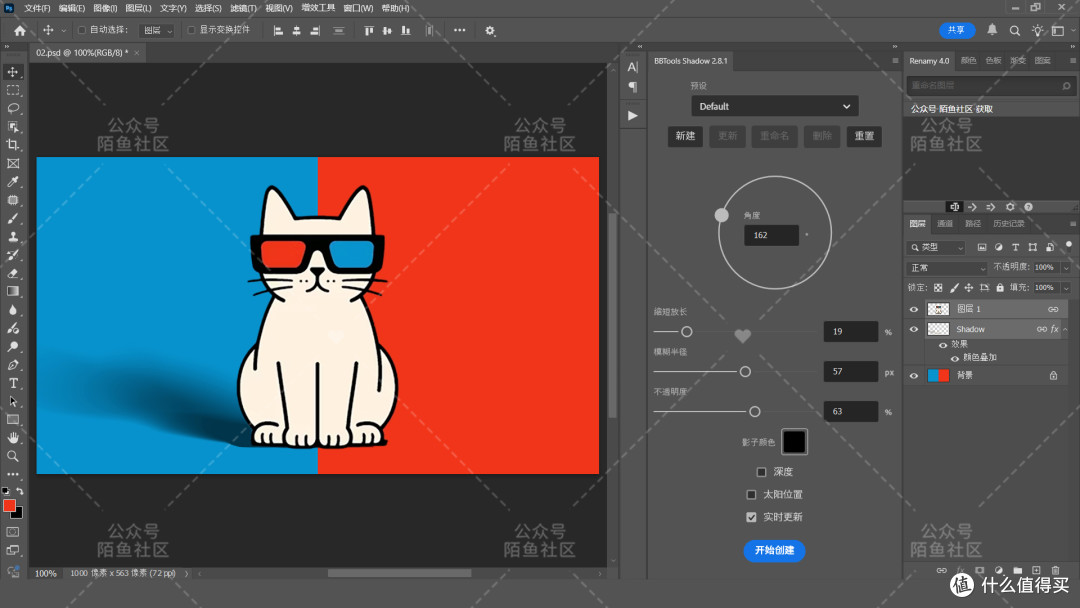This screenshot has height=608, width=1080.
Task: Click align top edges icon
Action: coord(369,30)
